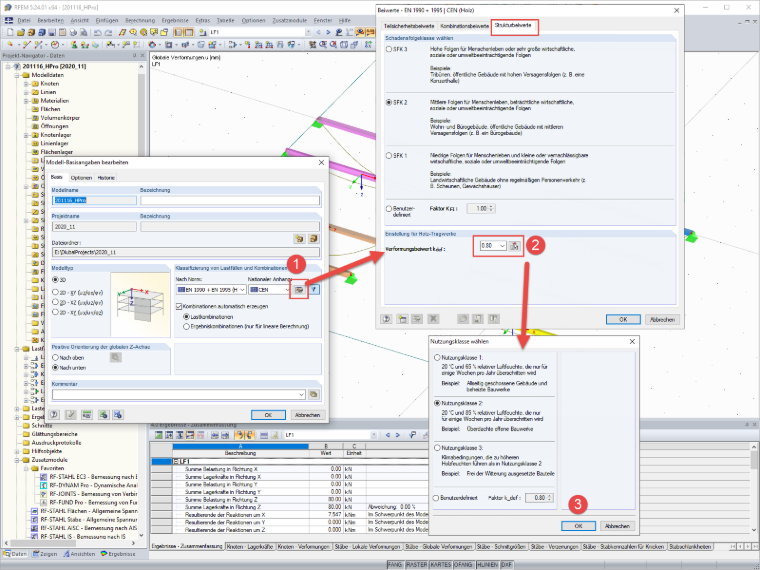Click next arrow in results table toolbar
Image resolution: width=760 pixels, height=570 pixels.
coord(397,435)
